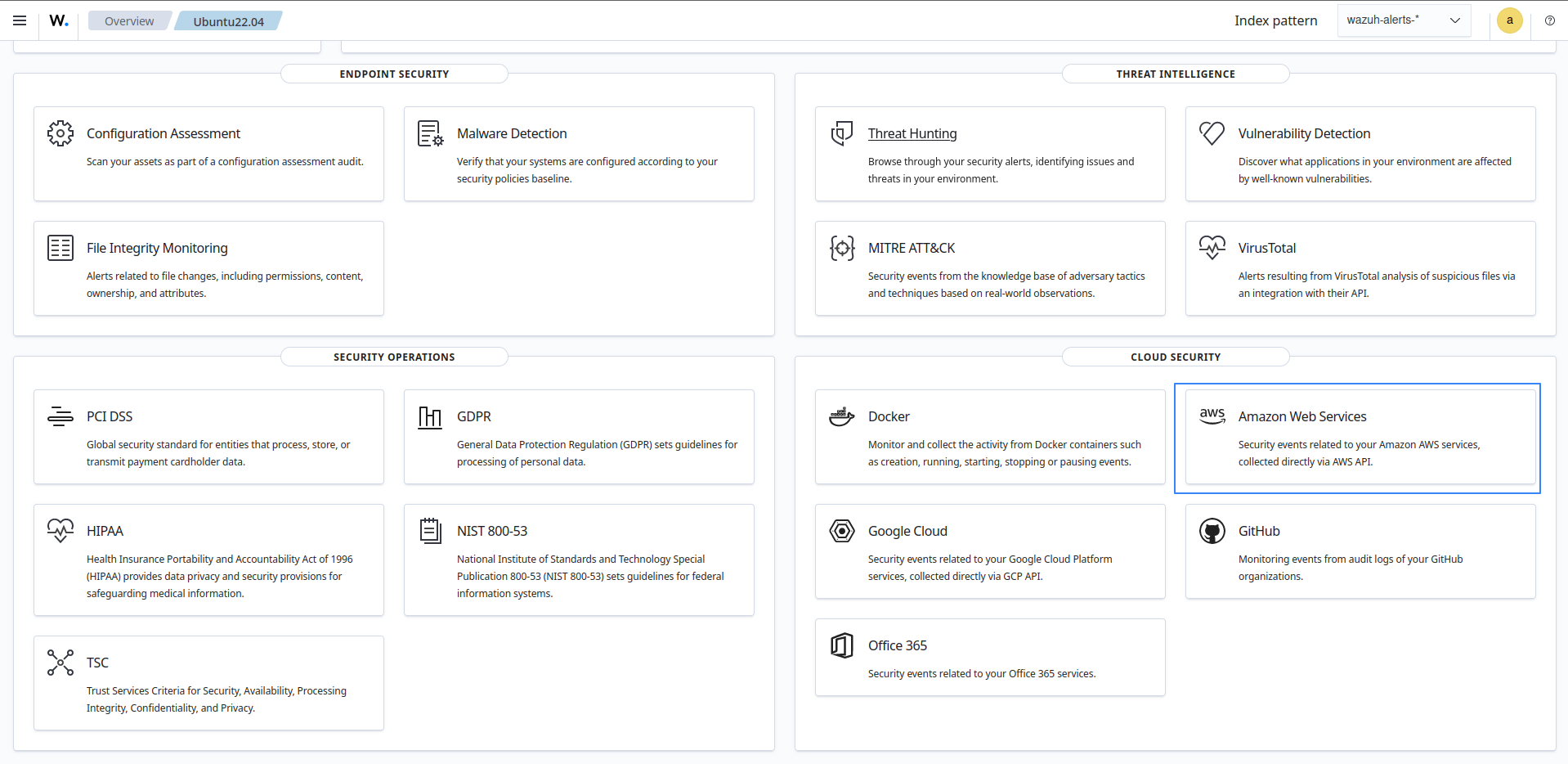Viewport: 1568px width, 764px height.
Task: Open the wazuh-alerts-* index pattern dropdown
Action: pos(1403,20)
